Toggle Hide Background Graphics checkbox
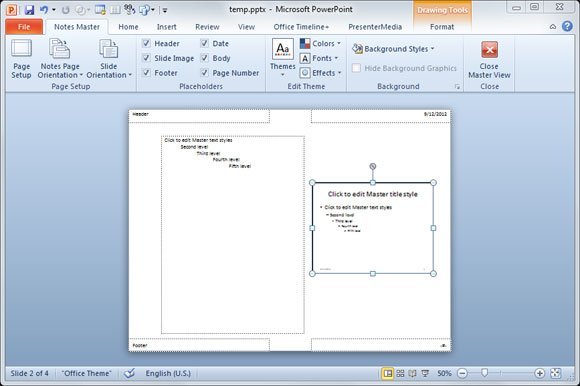Screen dimensions: 580x386 pos(356,68)
